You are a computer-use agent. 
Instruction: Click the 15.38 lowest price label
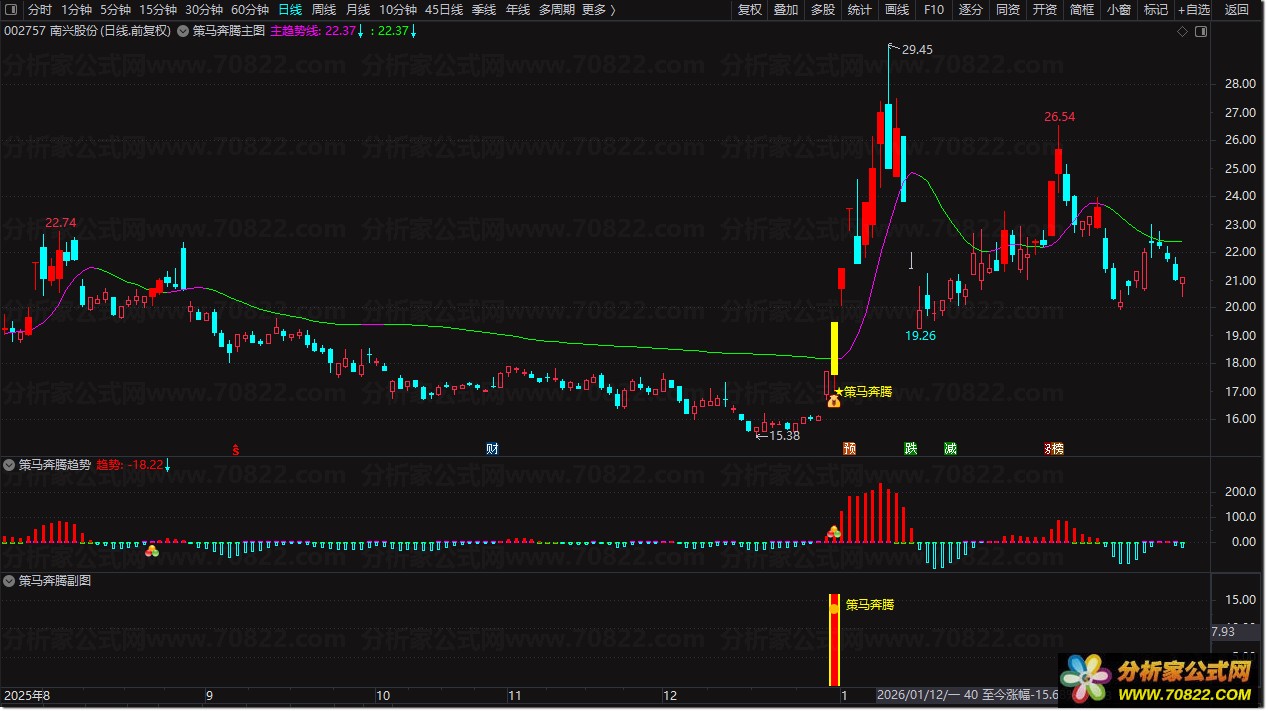click(x=784, y=436)
